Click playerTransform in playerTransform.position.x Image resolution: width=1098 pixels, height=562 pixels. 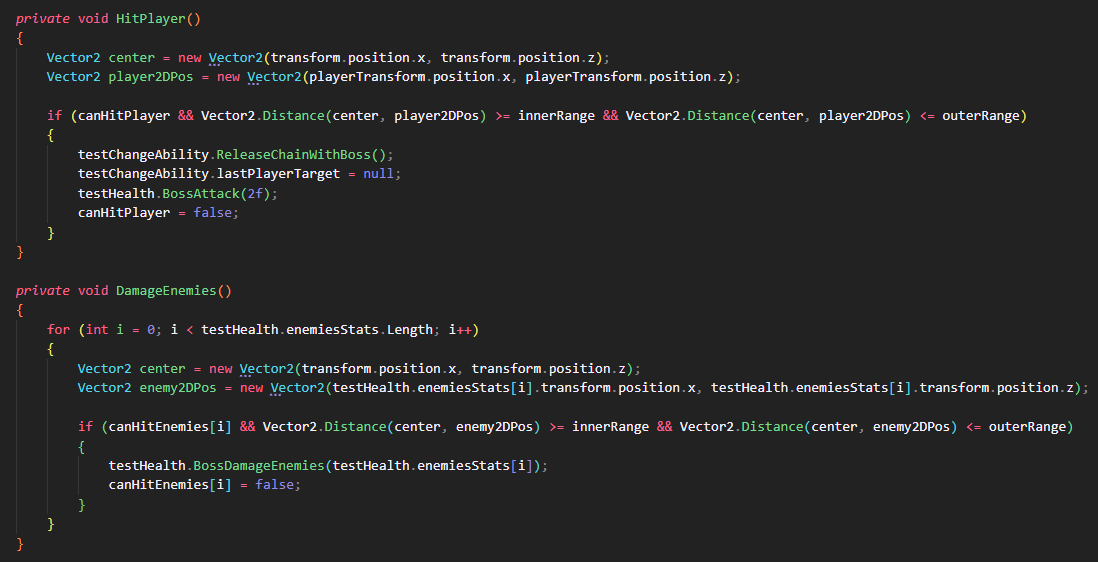pyautogui.click(x=367, y=76)
